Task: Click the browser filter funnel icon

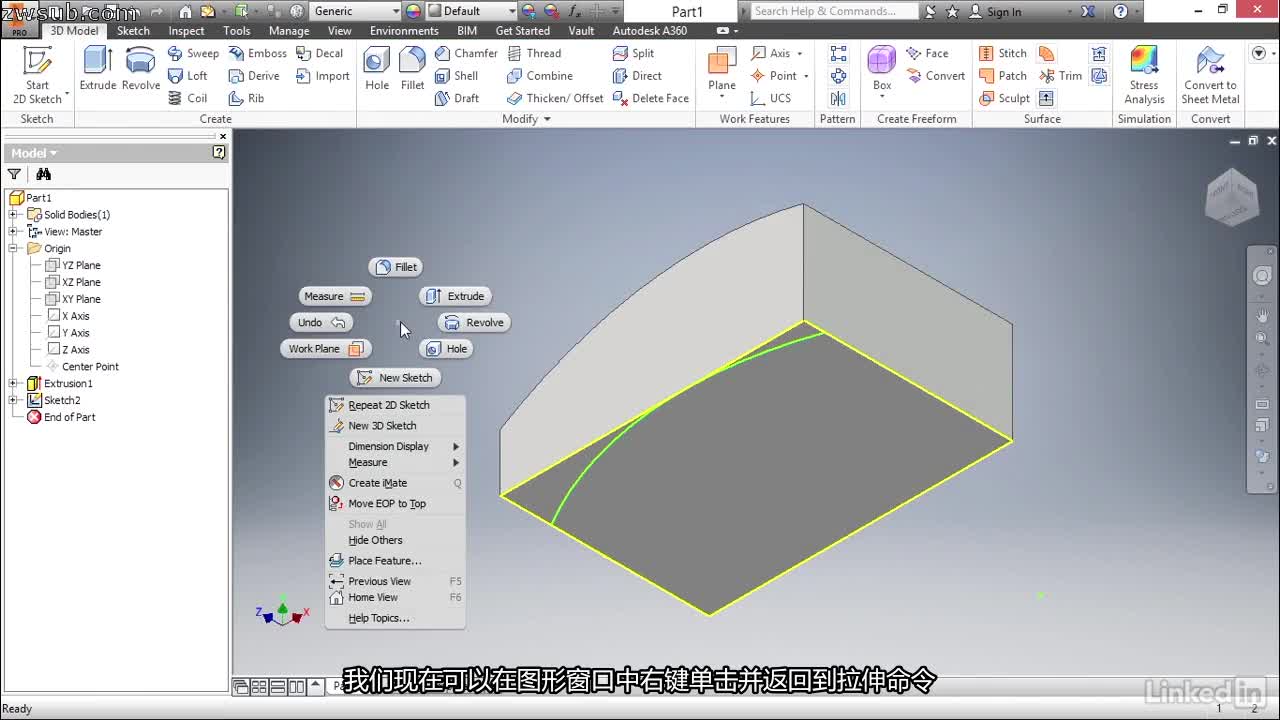Action: [14, 174]
